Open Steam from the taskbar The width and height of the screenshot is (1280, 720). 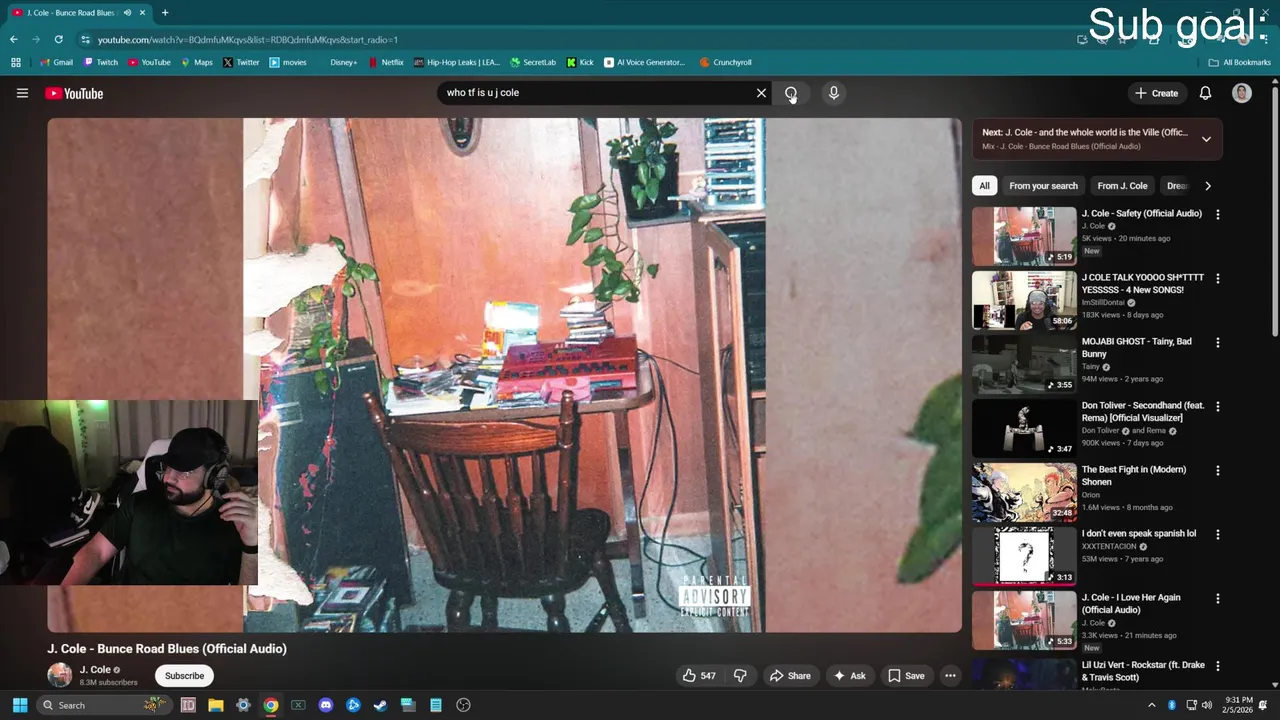(x=380, y=705)
